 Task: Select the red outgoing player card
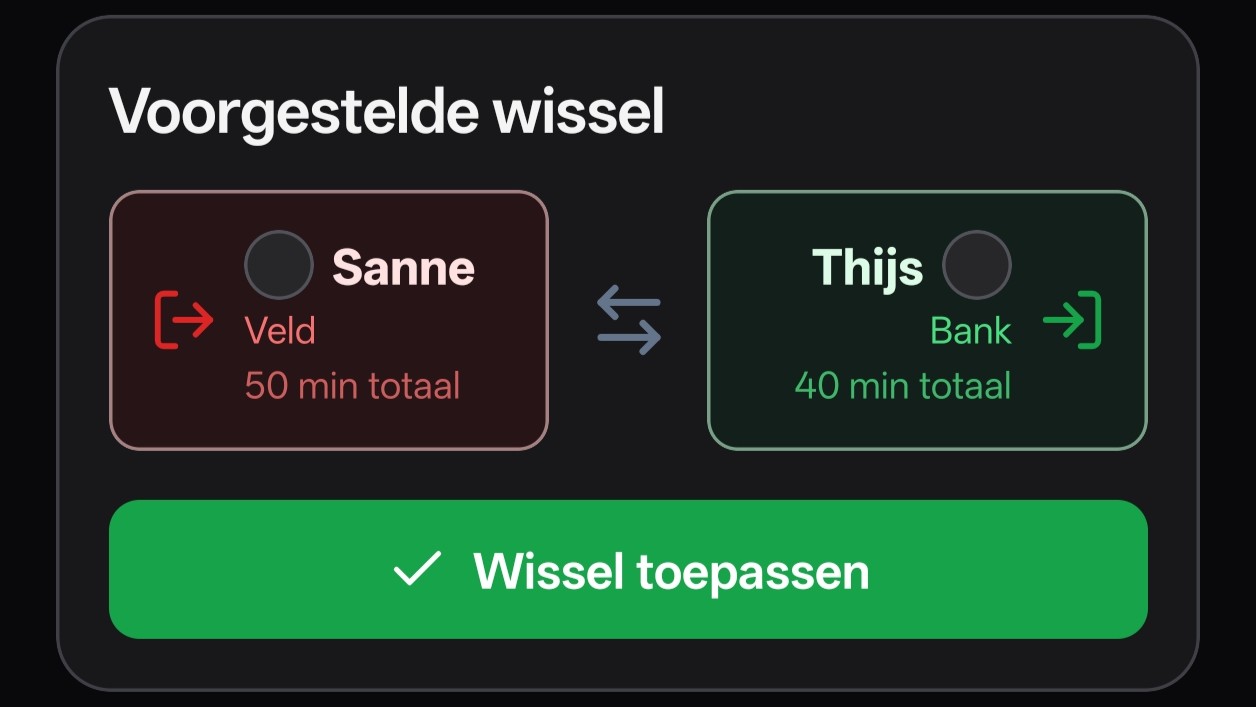(x=328, y=420)
